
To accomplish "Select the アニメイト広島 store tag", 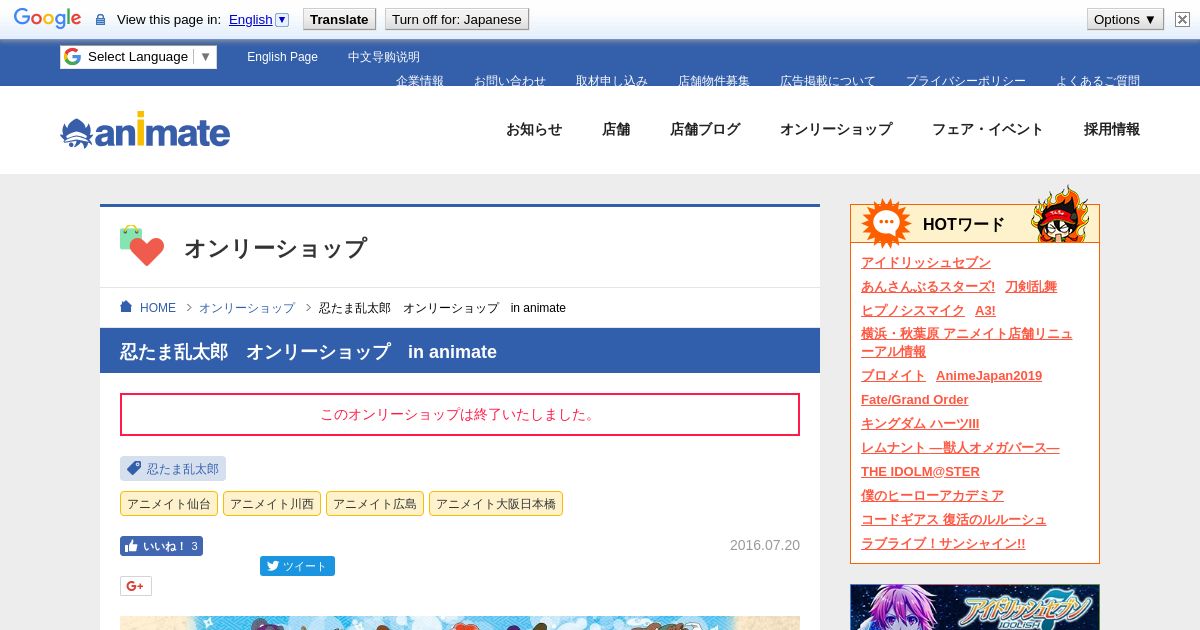I will (x=375, y=504).
